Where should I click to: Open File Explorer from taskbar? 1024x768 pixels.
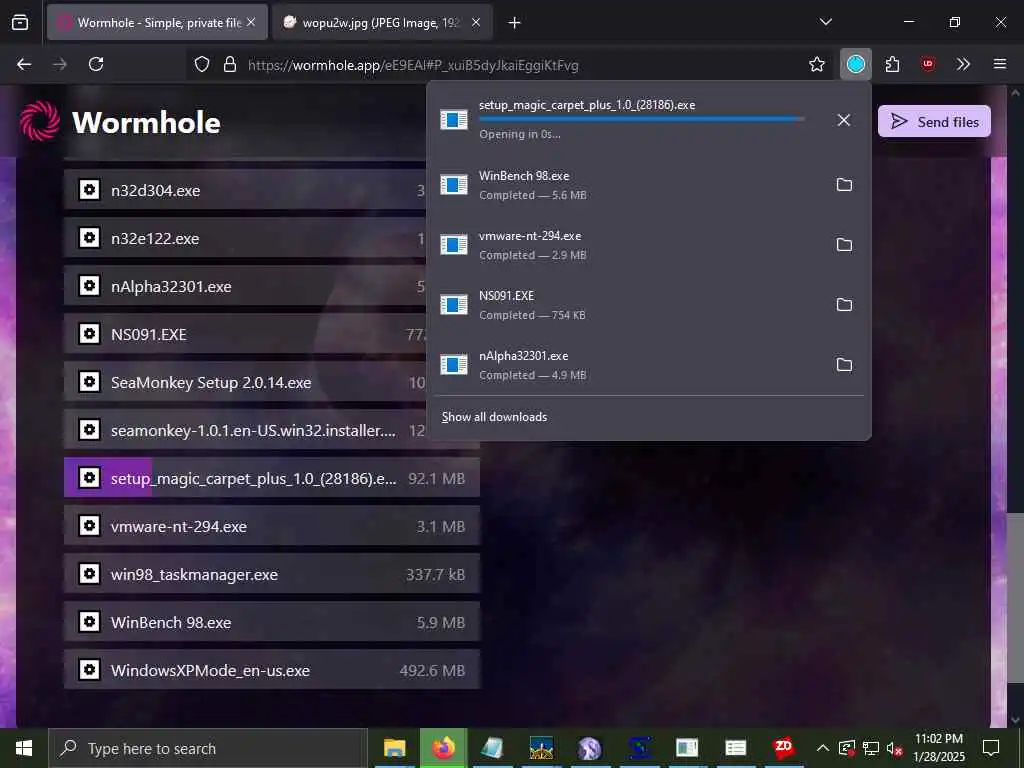394,748
